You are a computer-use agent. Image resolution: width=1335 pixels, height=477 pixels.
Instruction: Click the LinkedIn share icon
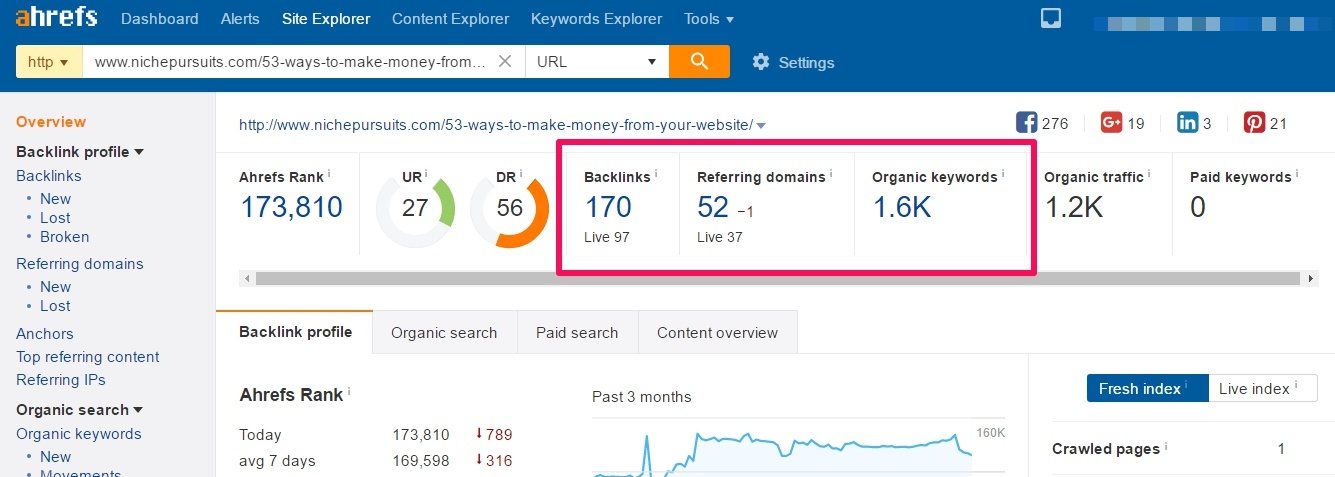coord(1188,123)
